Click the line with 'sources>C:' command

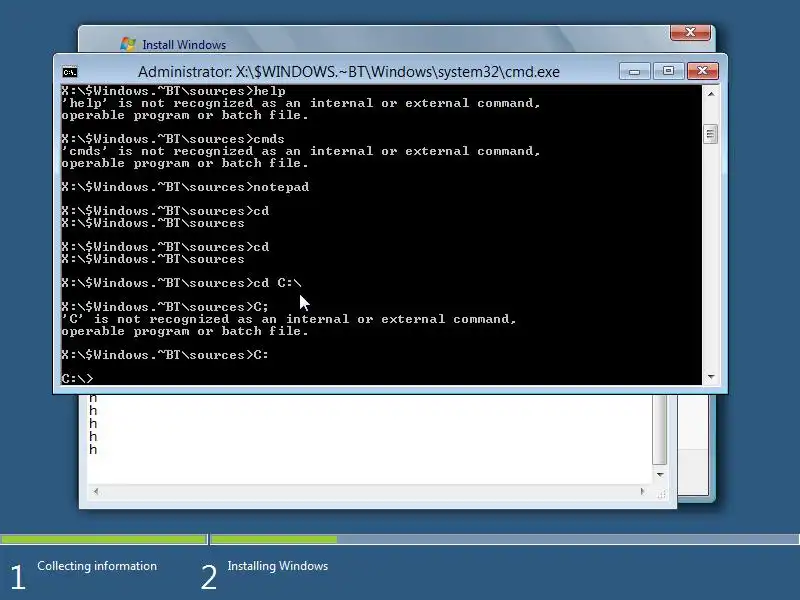click(164, 355)
